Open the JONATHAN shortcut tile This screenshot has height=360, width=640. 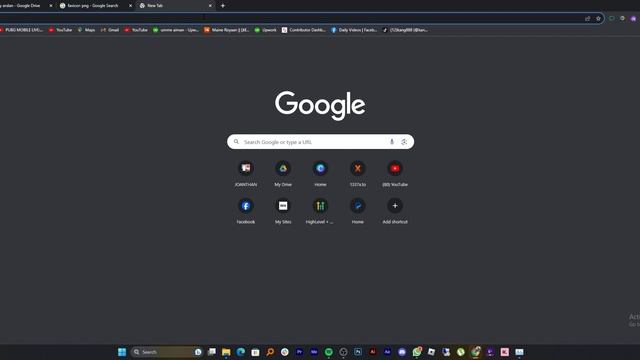(246, 173)
